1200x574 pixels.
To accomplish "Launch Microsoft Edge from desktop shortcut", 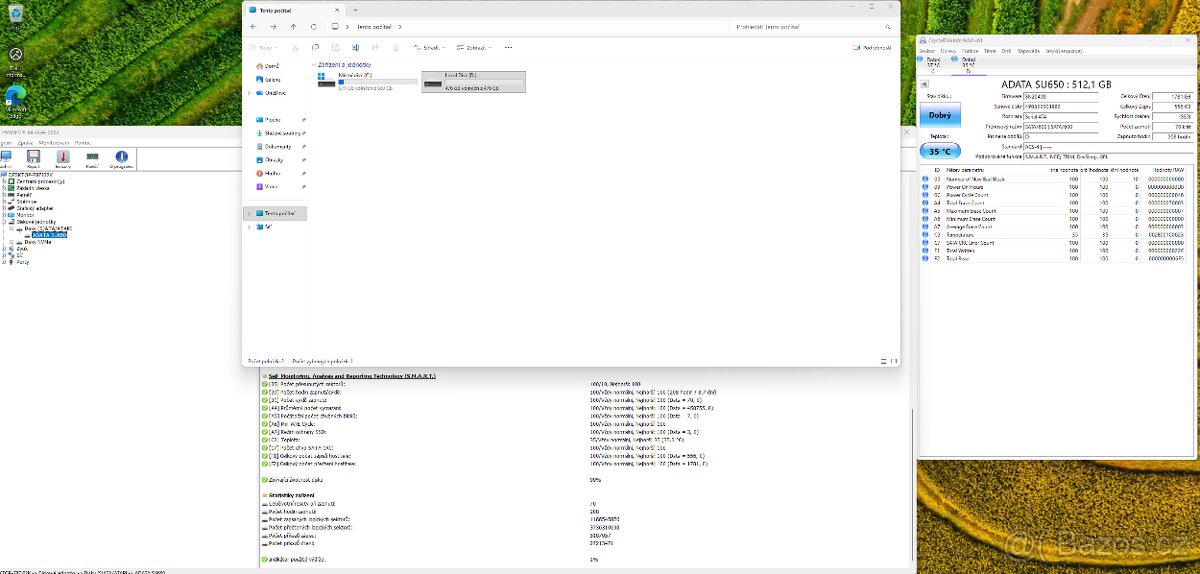I will click(16, 95).
